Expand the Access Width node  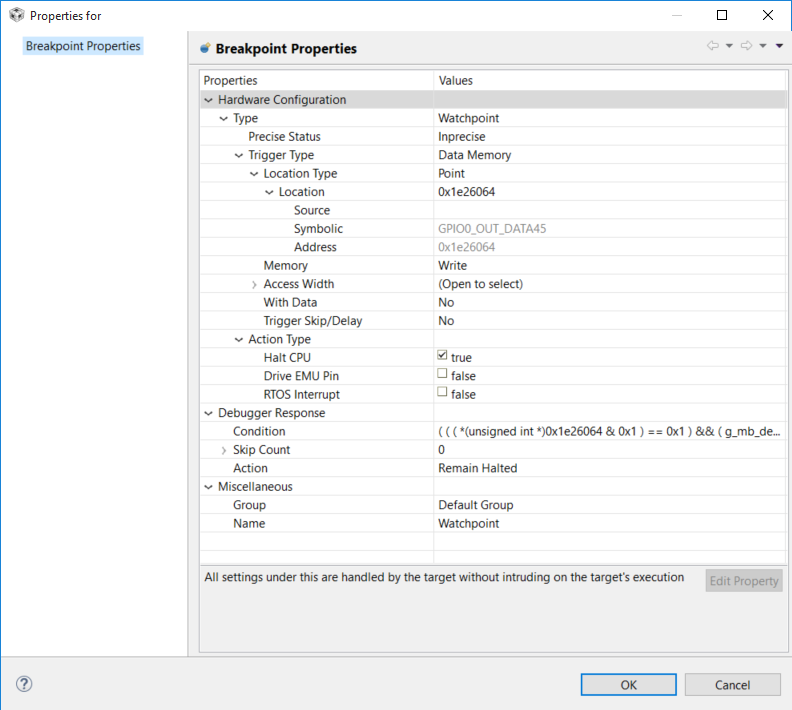point(254,285)
